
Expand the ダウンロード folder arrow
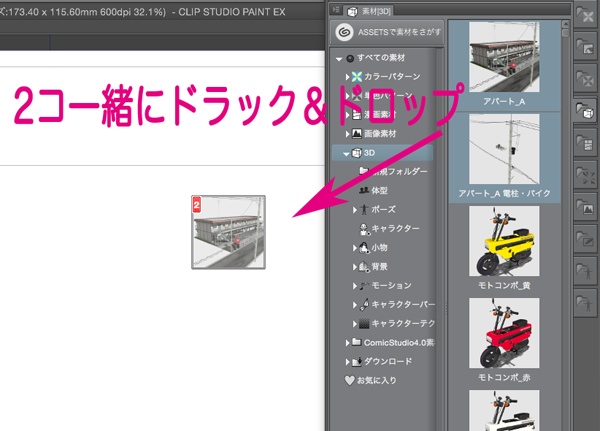[x=347, y=362]
